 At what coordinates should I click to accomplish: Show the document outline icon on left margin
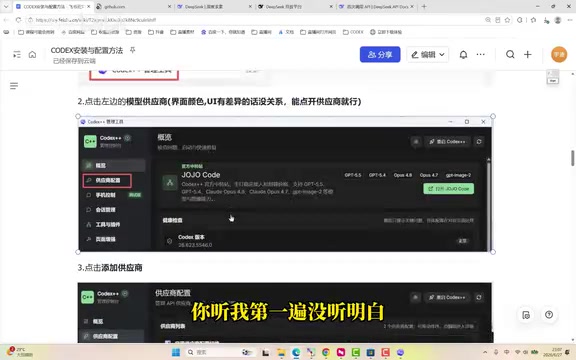point(14,86)
